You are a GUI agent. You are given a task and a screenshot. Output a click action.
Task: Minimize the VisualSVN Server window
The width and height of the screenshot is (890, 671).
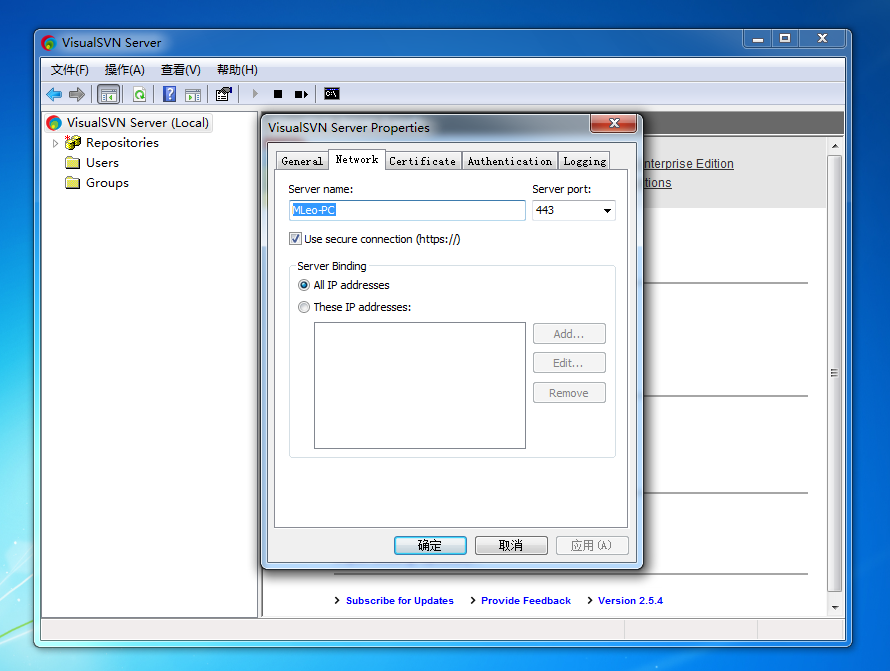click(x=758, y=39)
